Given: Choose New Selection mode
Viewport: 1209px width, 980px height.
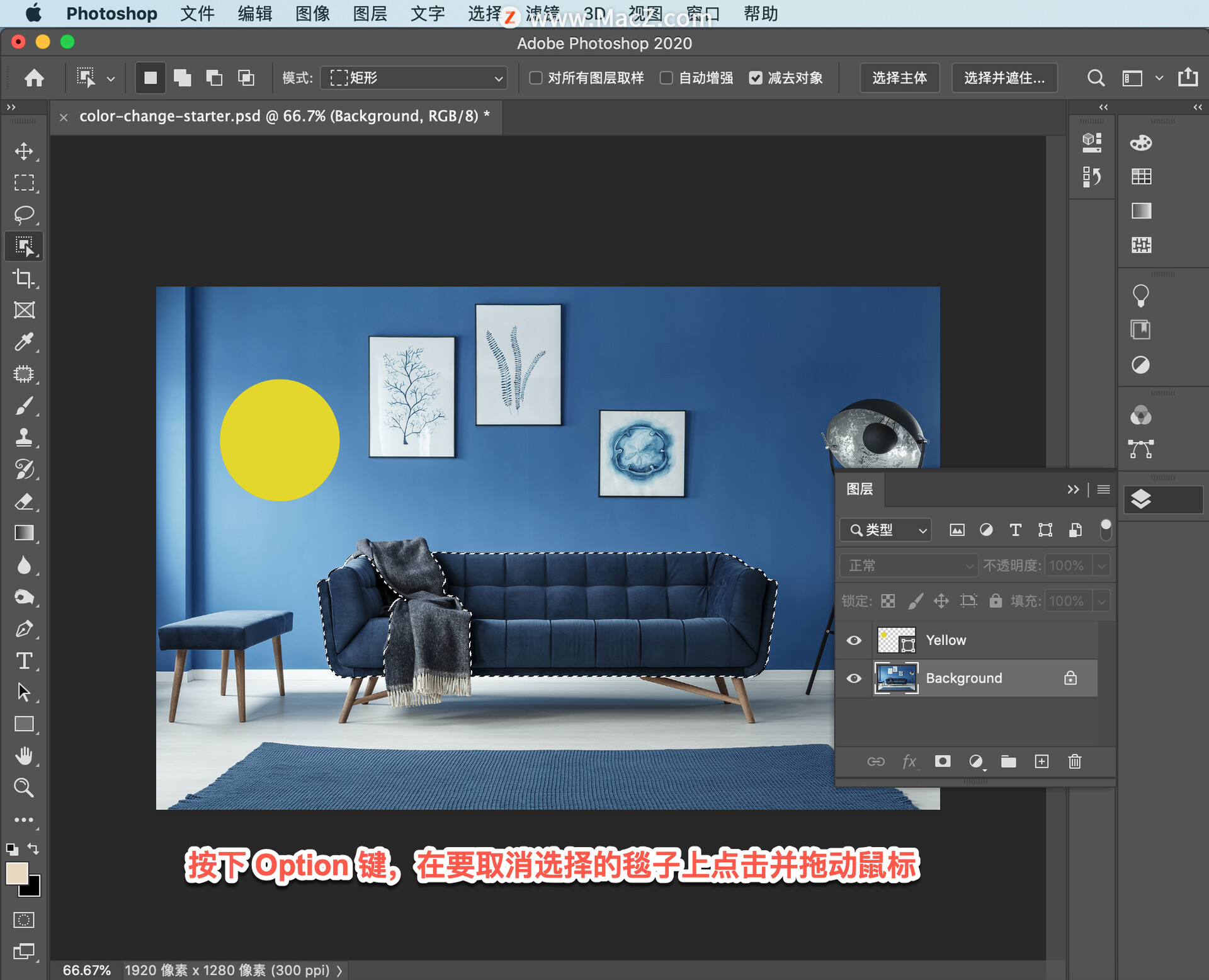Looking at the screenshot, I should 150,78.
